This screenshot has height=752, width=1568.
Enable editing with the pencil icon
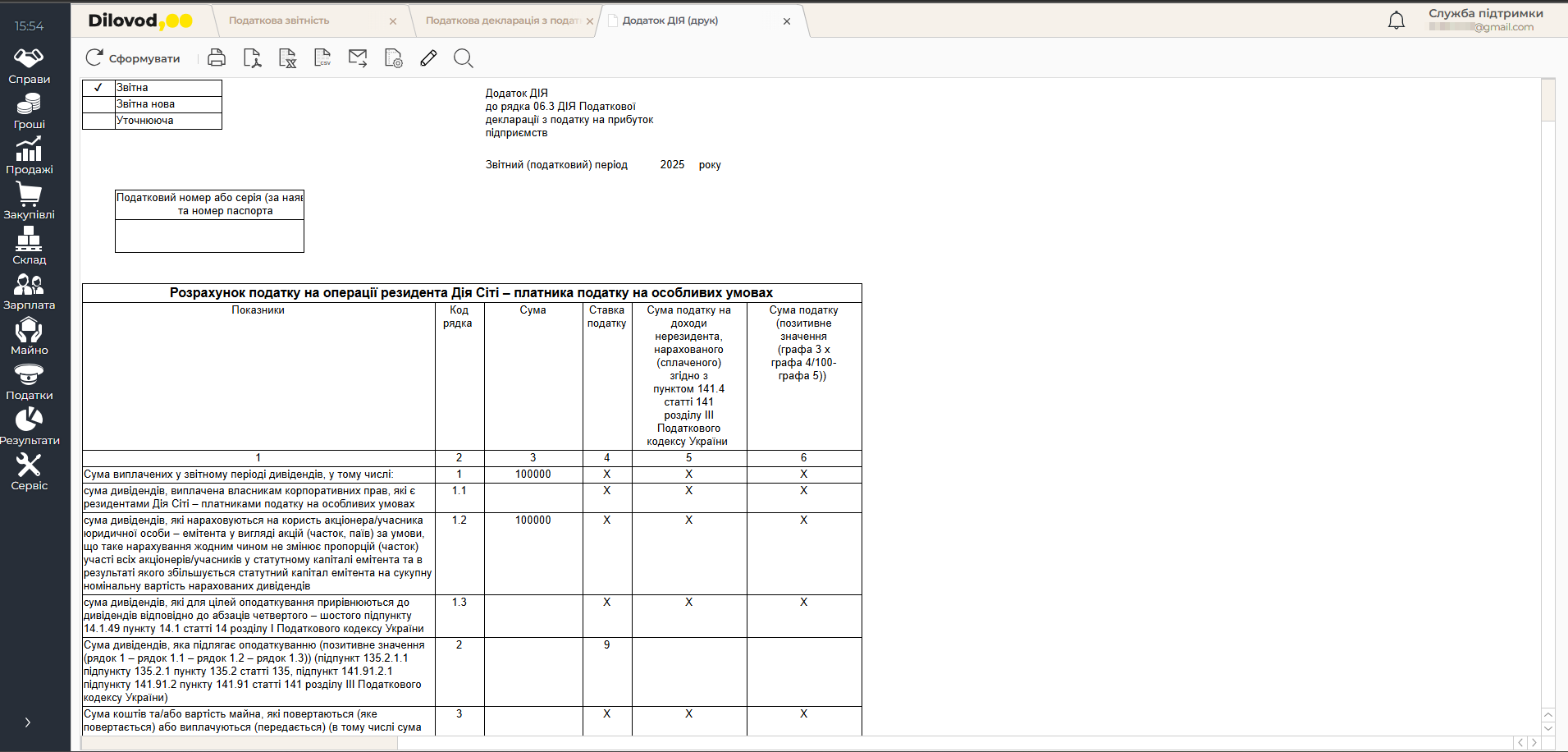(x=428, y=57)
